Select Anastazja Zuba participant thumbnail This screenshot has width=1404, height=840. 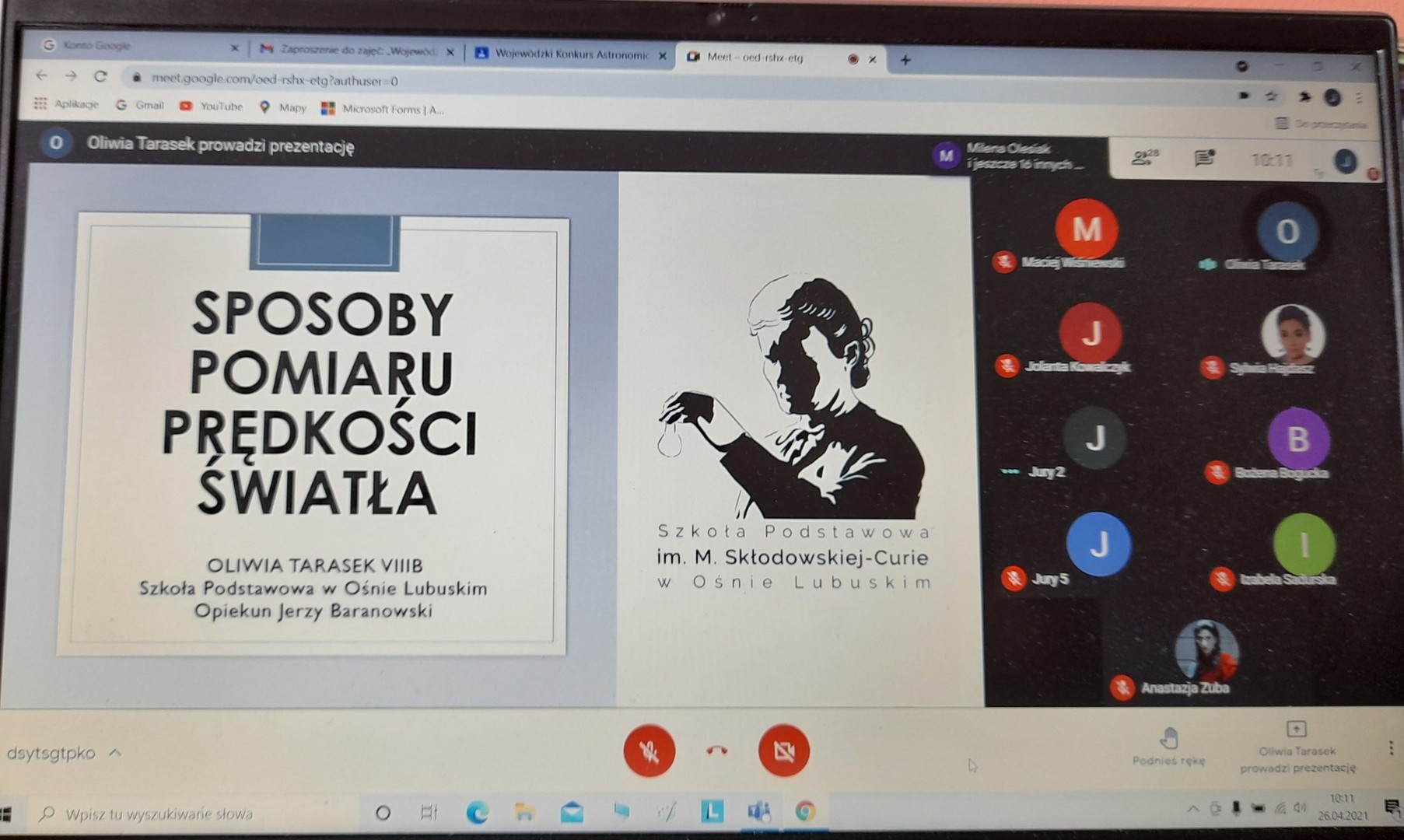[x=1206, y=653]
